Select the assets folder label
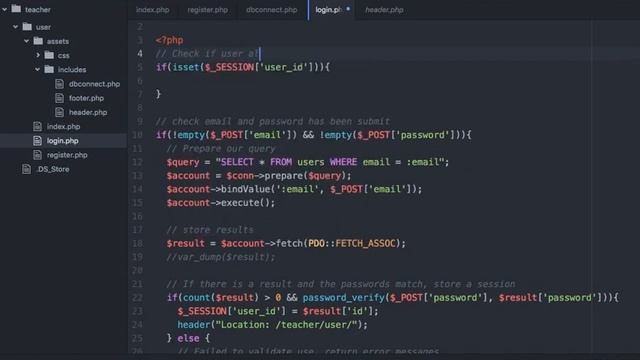 (58, 41)
